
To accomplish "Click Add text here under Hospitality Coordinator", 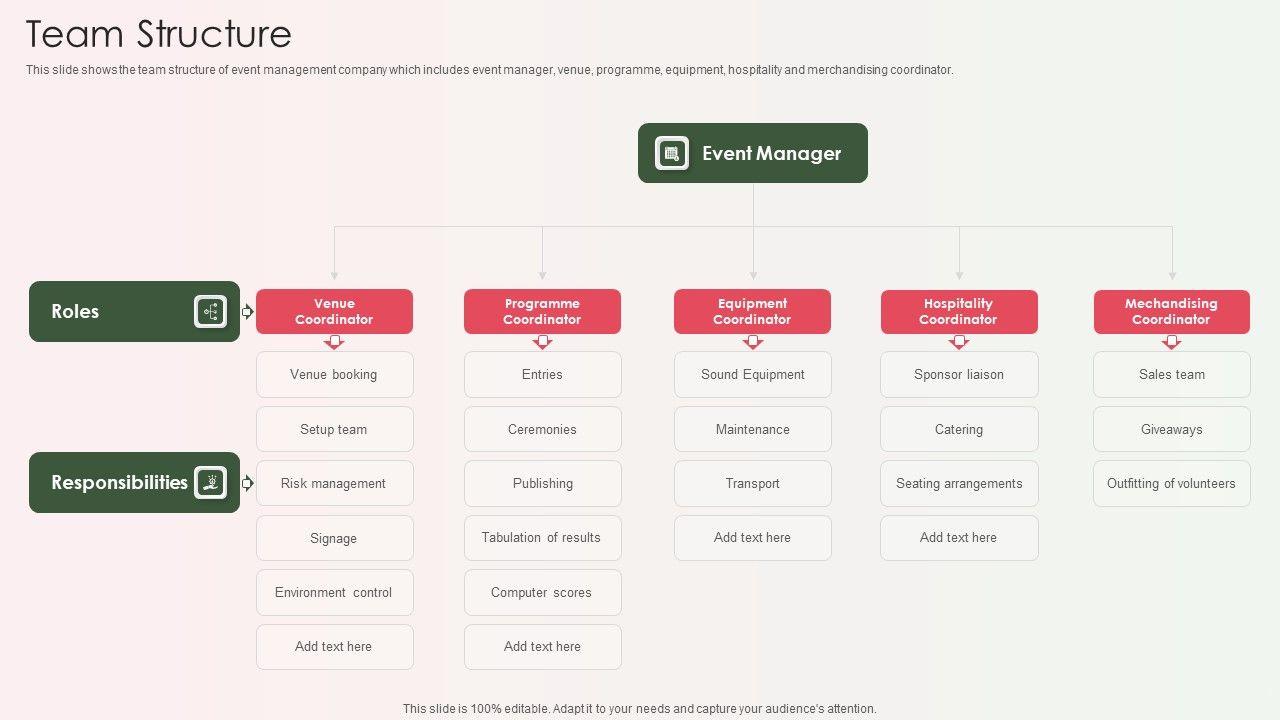I will coord(959,538).
